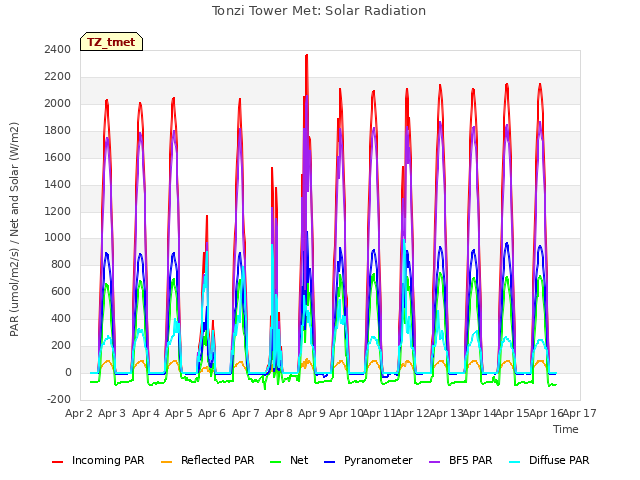
Task: Click the 0 y-axis tick label
Action: tap(68, 372)
